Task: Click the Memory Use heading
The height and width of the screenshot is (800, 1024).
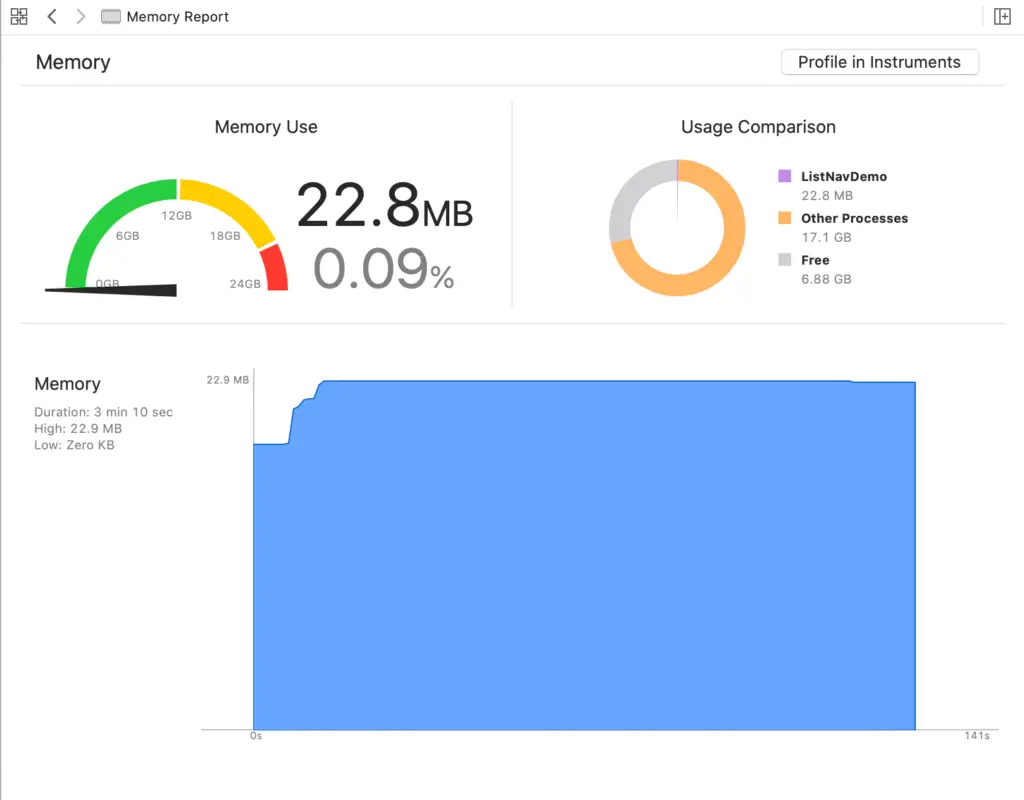Action: [266, 127]
